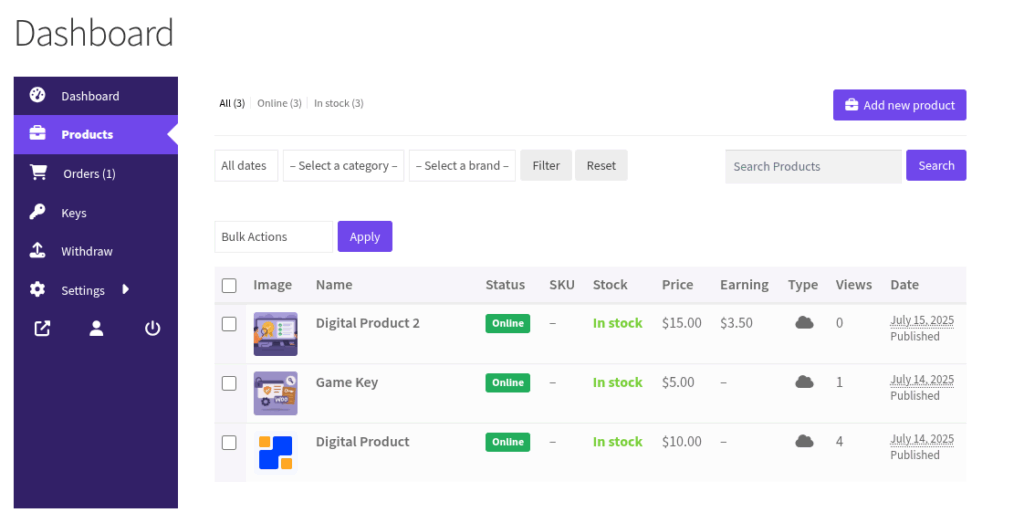Click the Price column header
Screen dimensions: 1024x523
point(677,285)
